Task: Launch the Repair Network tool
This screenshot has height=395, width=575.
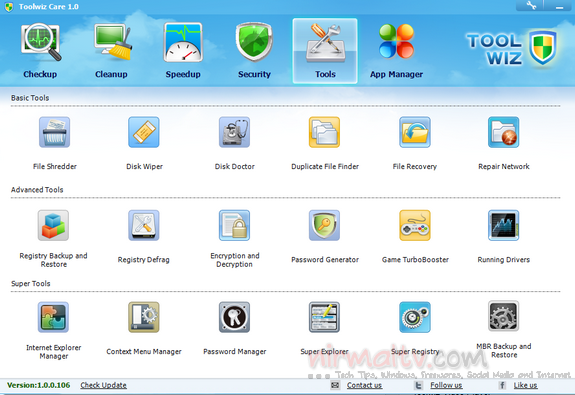Action: 503,132
